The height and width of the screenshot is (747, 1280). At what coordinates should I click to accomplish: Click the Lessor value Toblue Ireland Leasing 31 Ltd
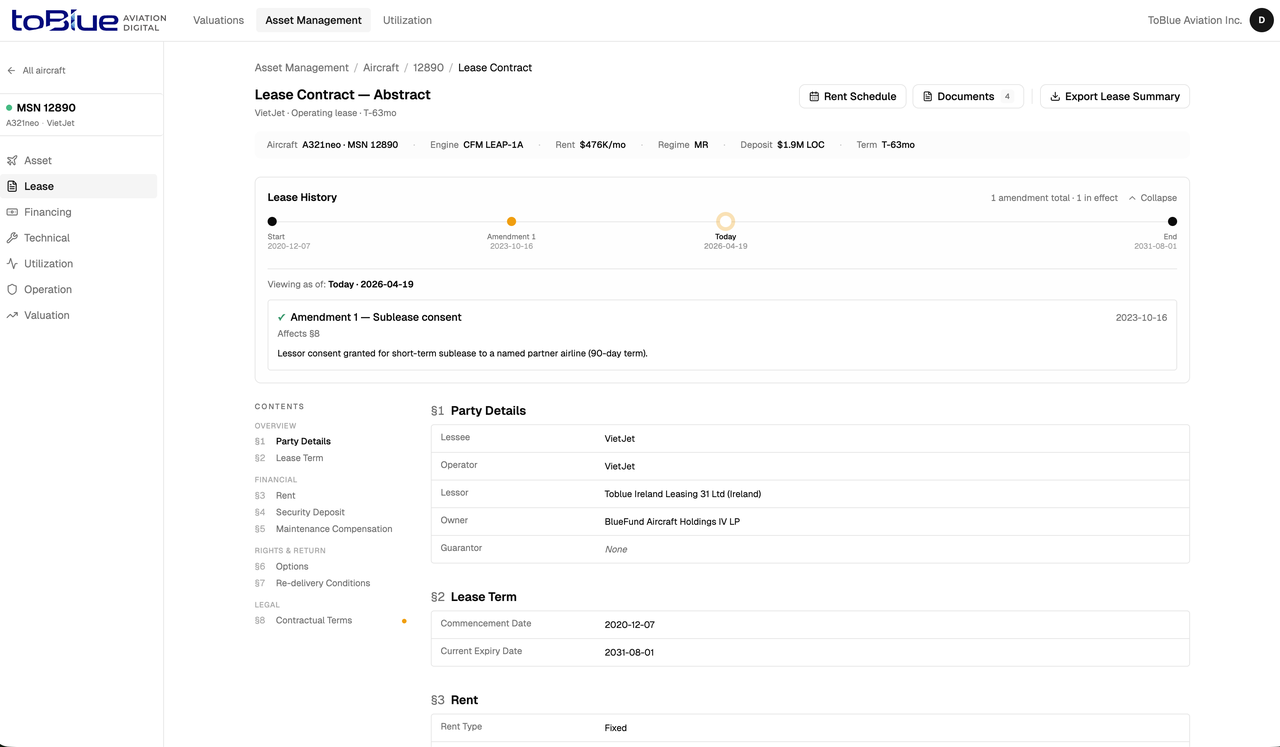click(683, 494)
